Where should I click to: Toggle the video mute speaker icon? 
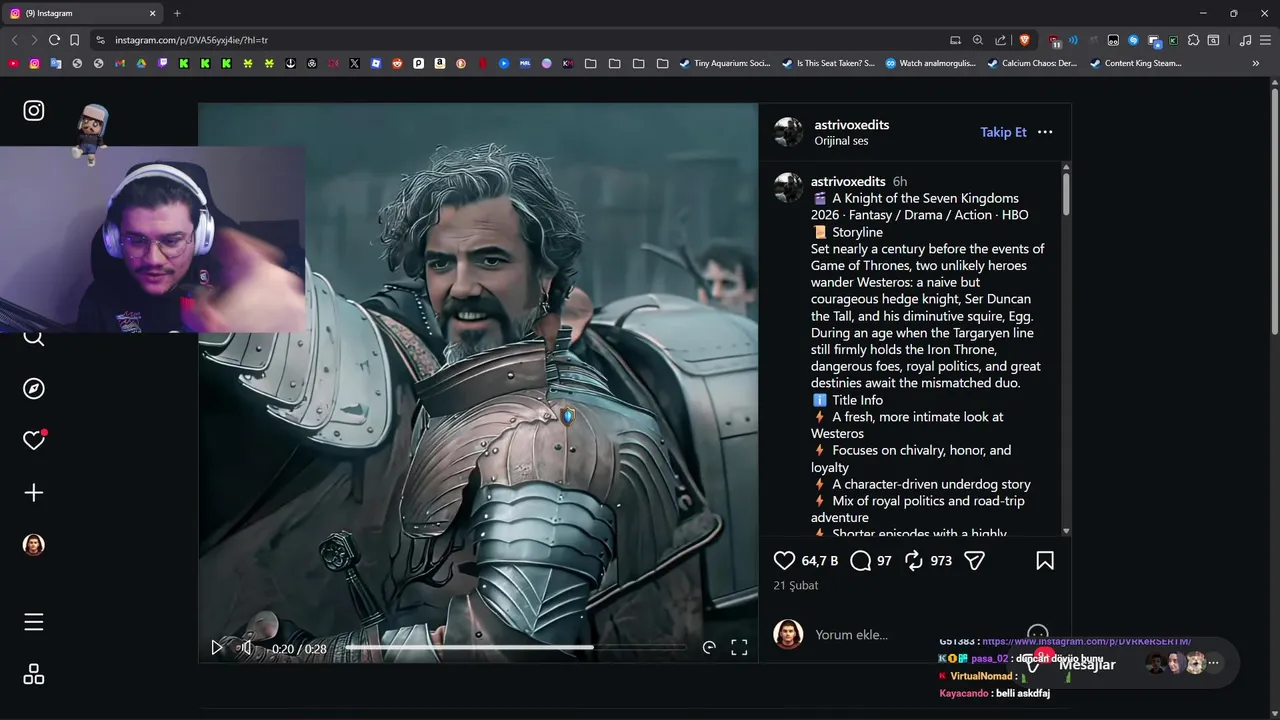tap(245, 648)
